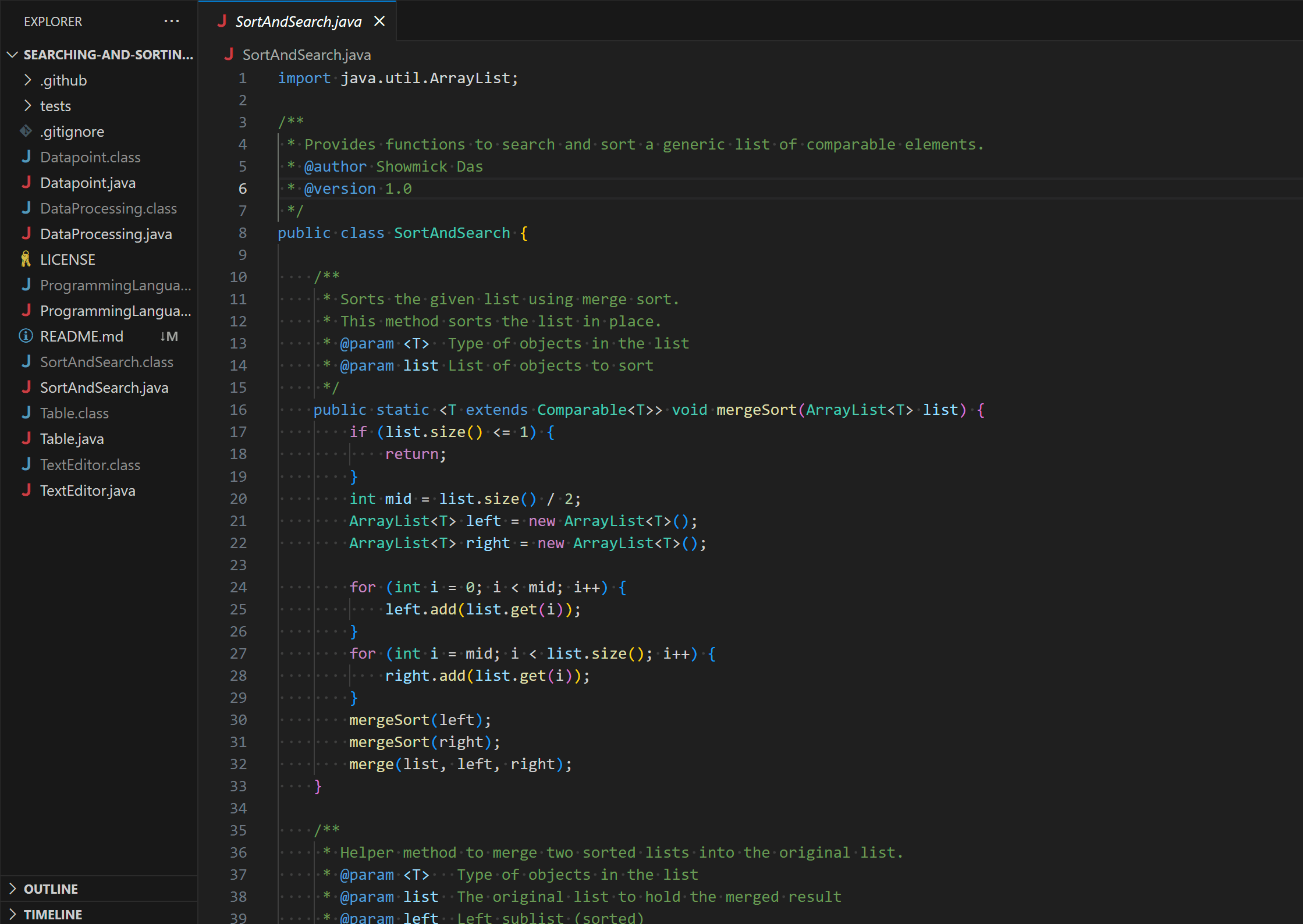The width and height of the screenshot is (1303, 924).
Task: Click the Java icon beside Table.class
Action: pos(26,413)
